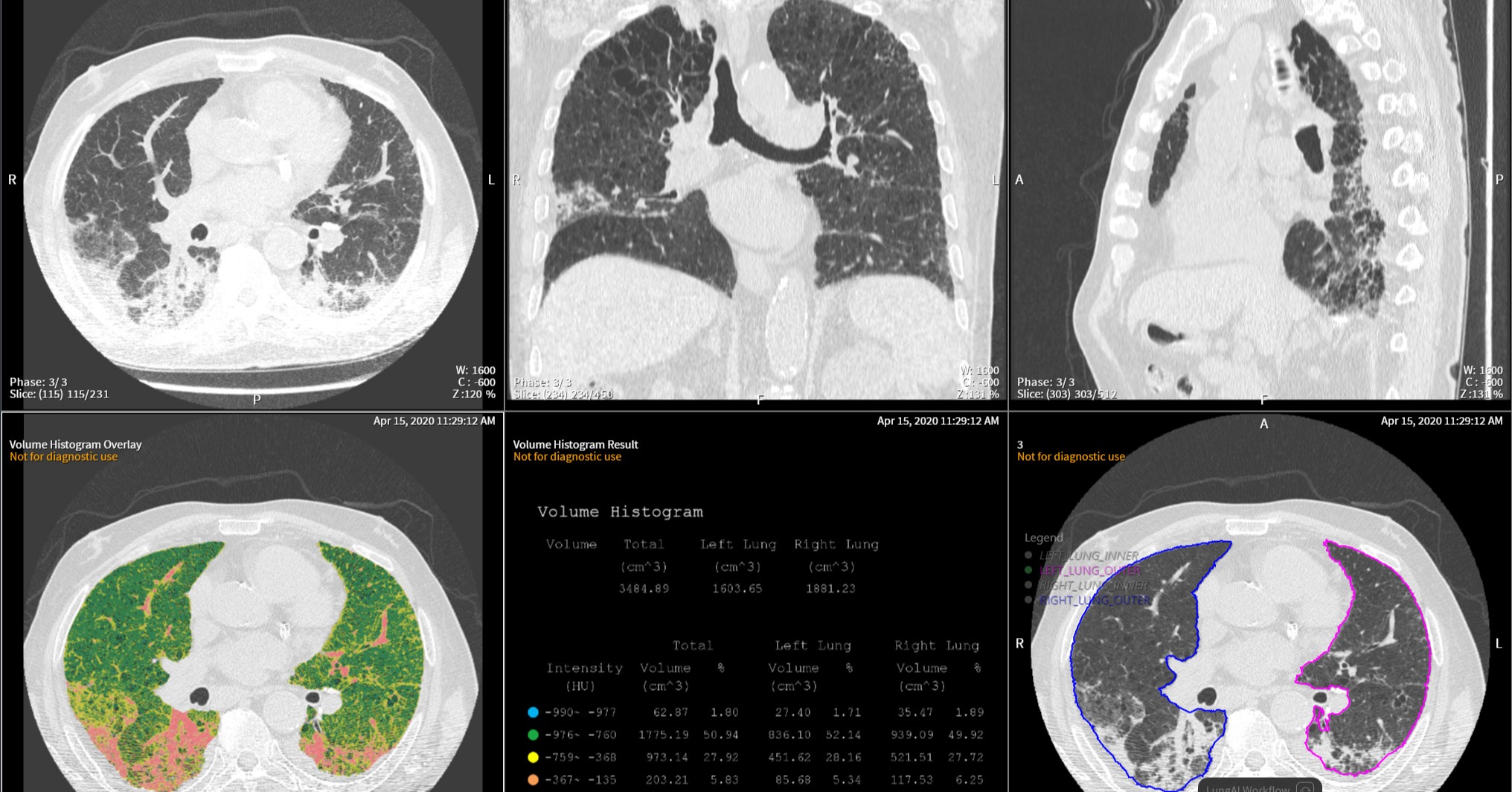This screenshot has height=792, width=1512.
Task: Activate the axial CT viewport at slice 115/231
Action: [x=252, y=204]
